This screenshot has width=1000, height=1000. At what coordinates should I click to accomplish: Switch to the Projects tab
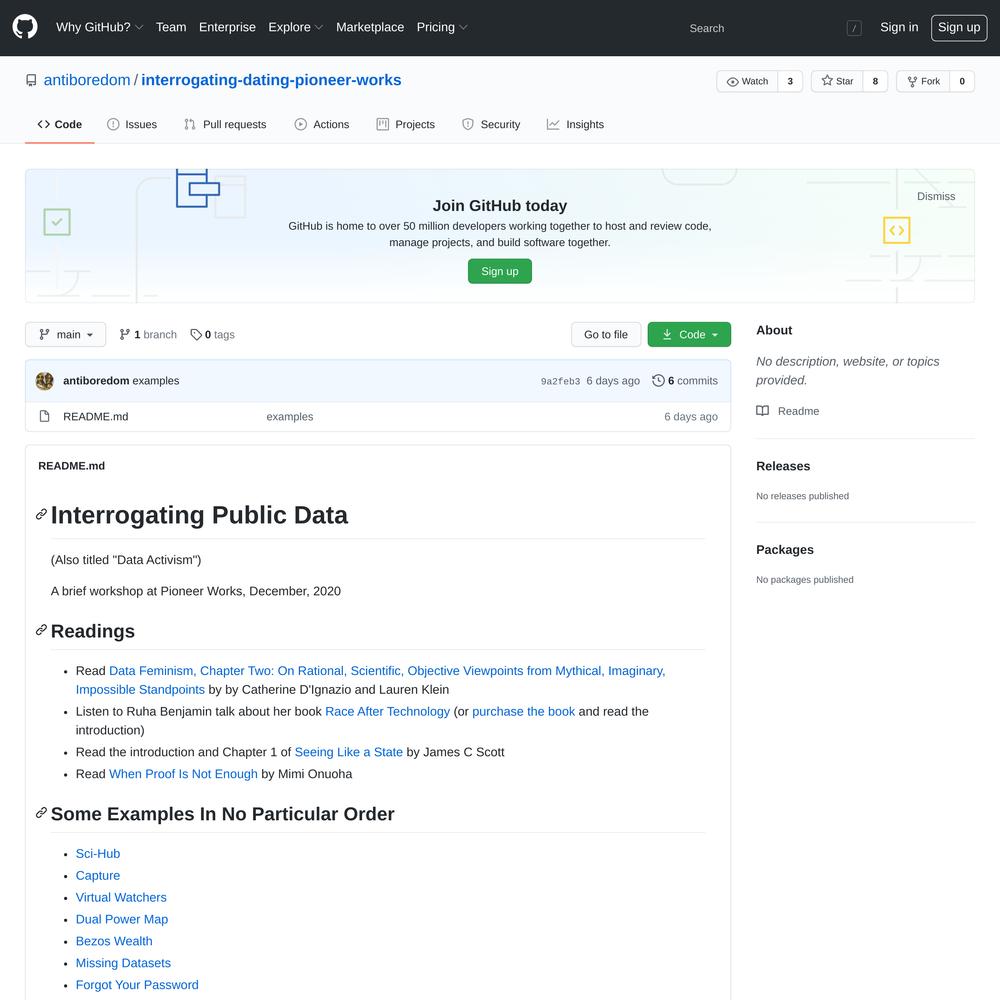tap(406, 124)
